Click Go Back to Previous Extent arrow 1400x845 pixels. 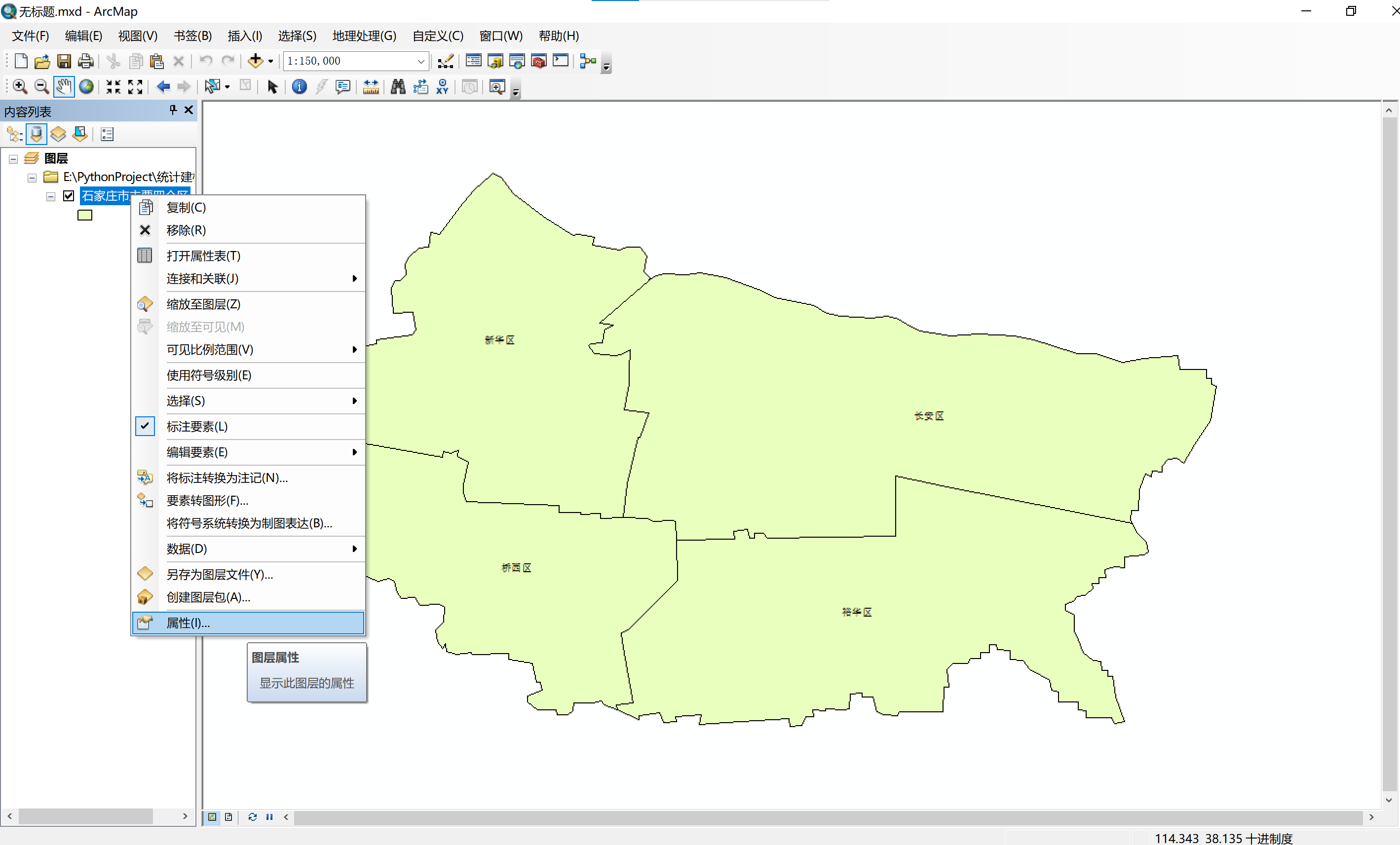[163, 86]
